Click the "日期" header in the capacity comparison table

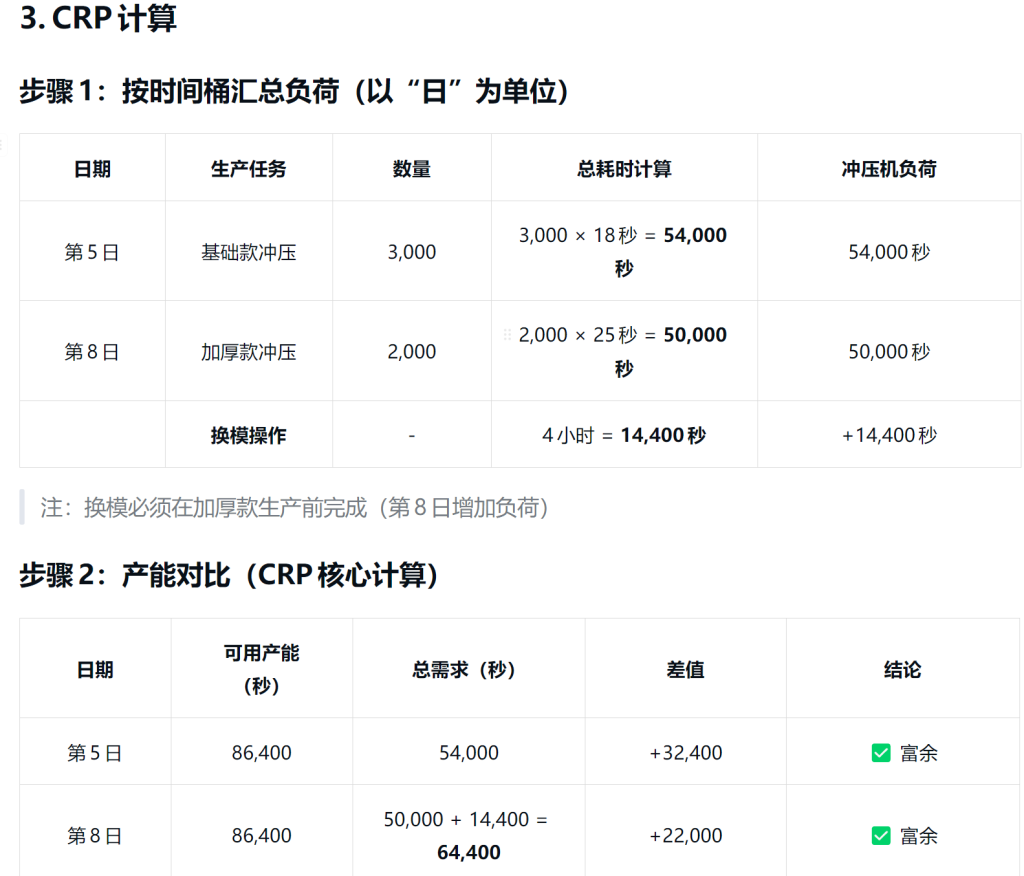point(95,670)
